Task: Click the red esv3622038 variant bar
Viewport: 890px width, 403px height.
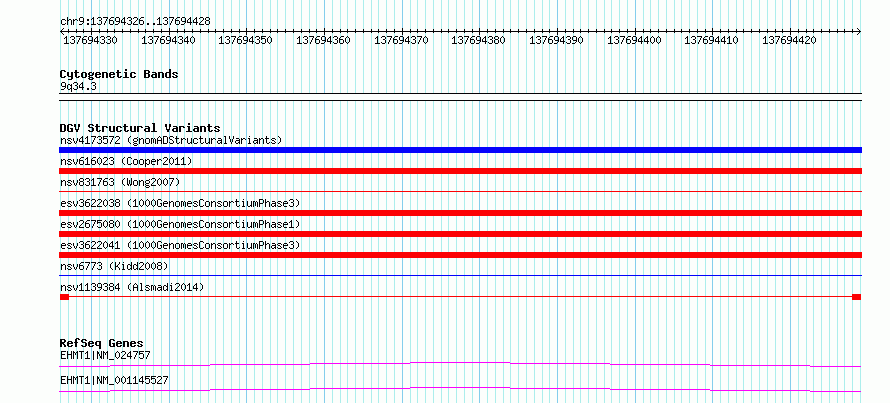Action: click(x=460, y=213)
